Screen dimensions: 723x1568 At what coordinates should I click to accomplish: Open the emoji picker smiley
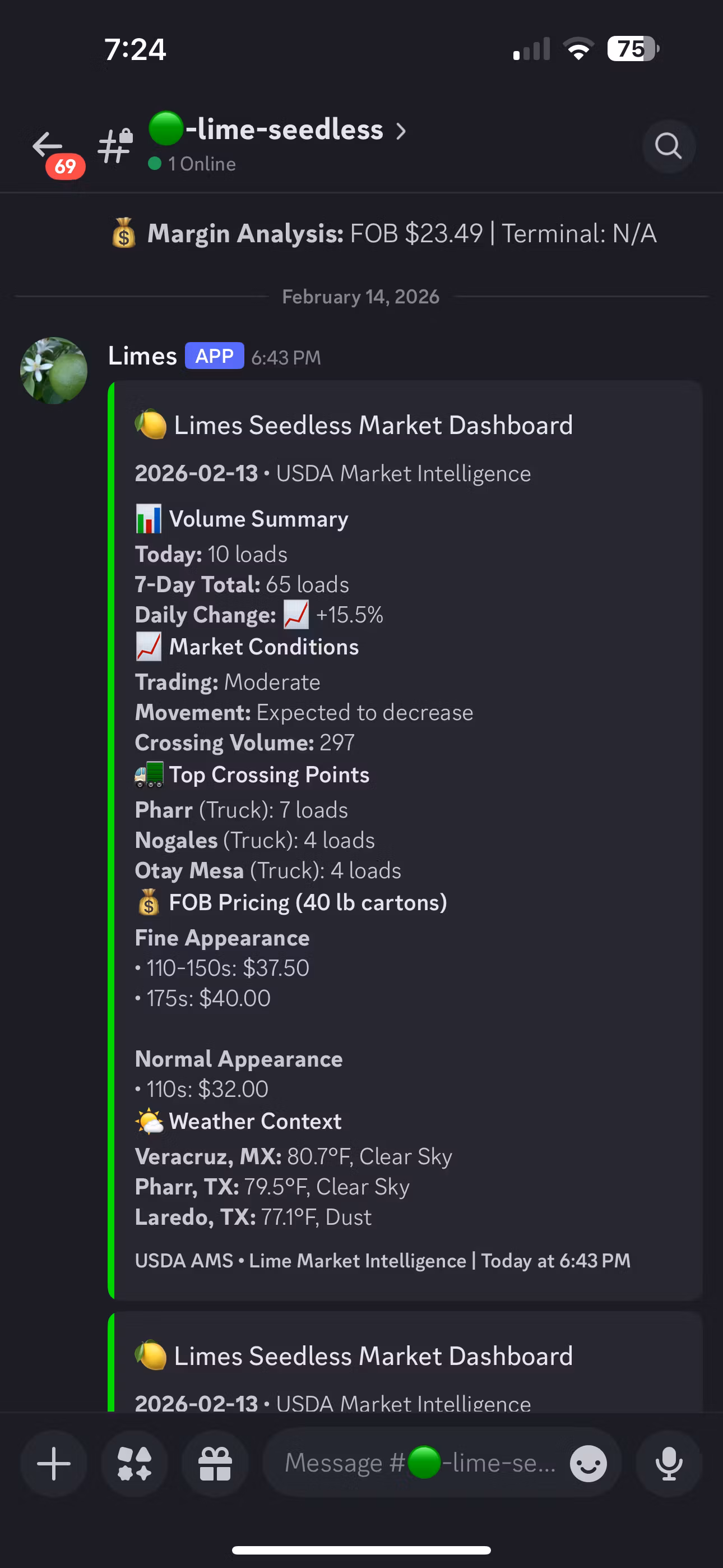click(x=588, y=1463)
